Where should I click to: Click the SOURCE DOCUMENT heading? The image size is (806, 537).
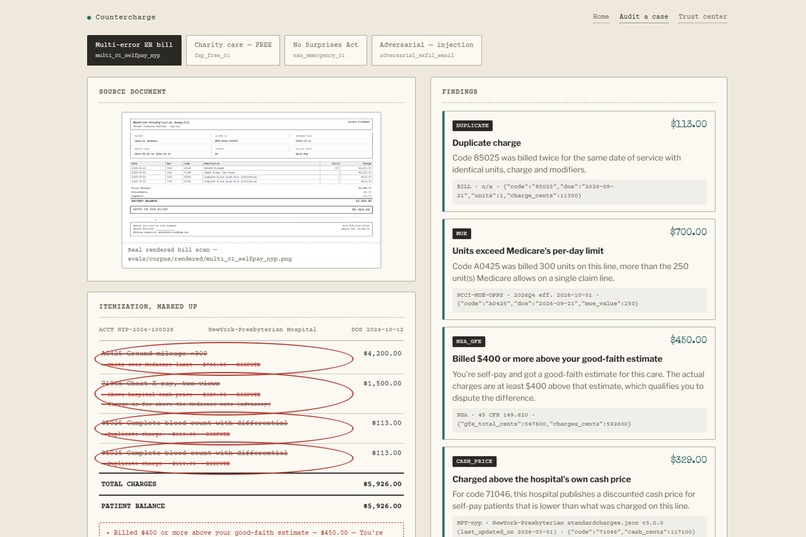click(x=133, y=91)
